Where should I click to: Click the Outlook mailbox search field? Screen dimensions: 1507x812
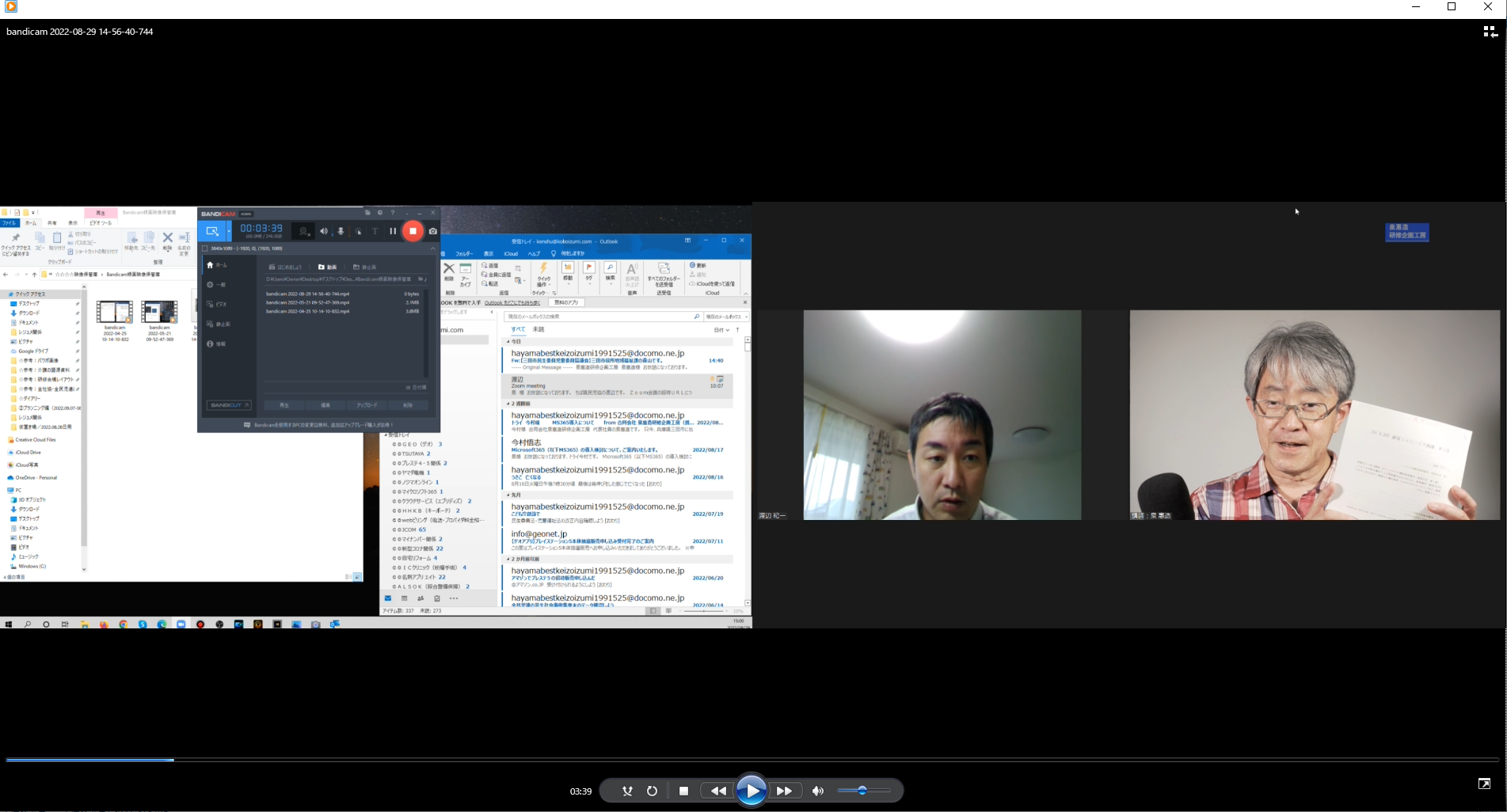tap(602, 317)
